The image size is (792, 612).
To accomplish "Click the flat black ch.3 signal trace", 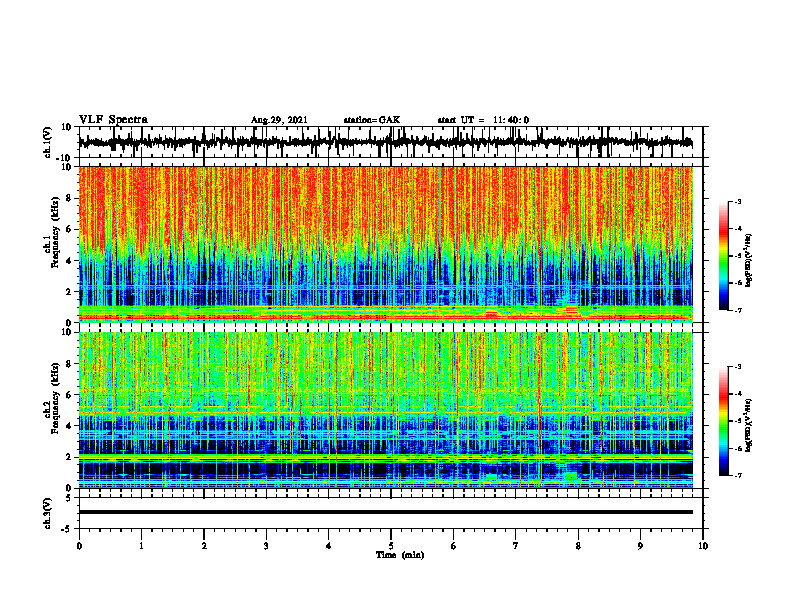I will (385, 512).
